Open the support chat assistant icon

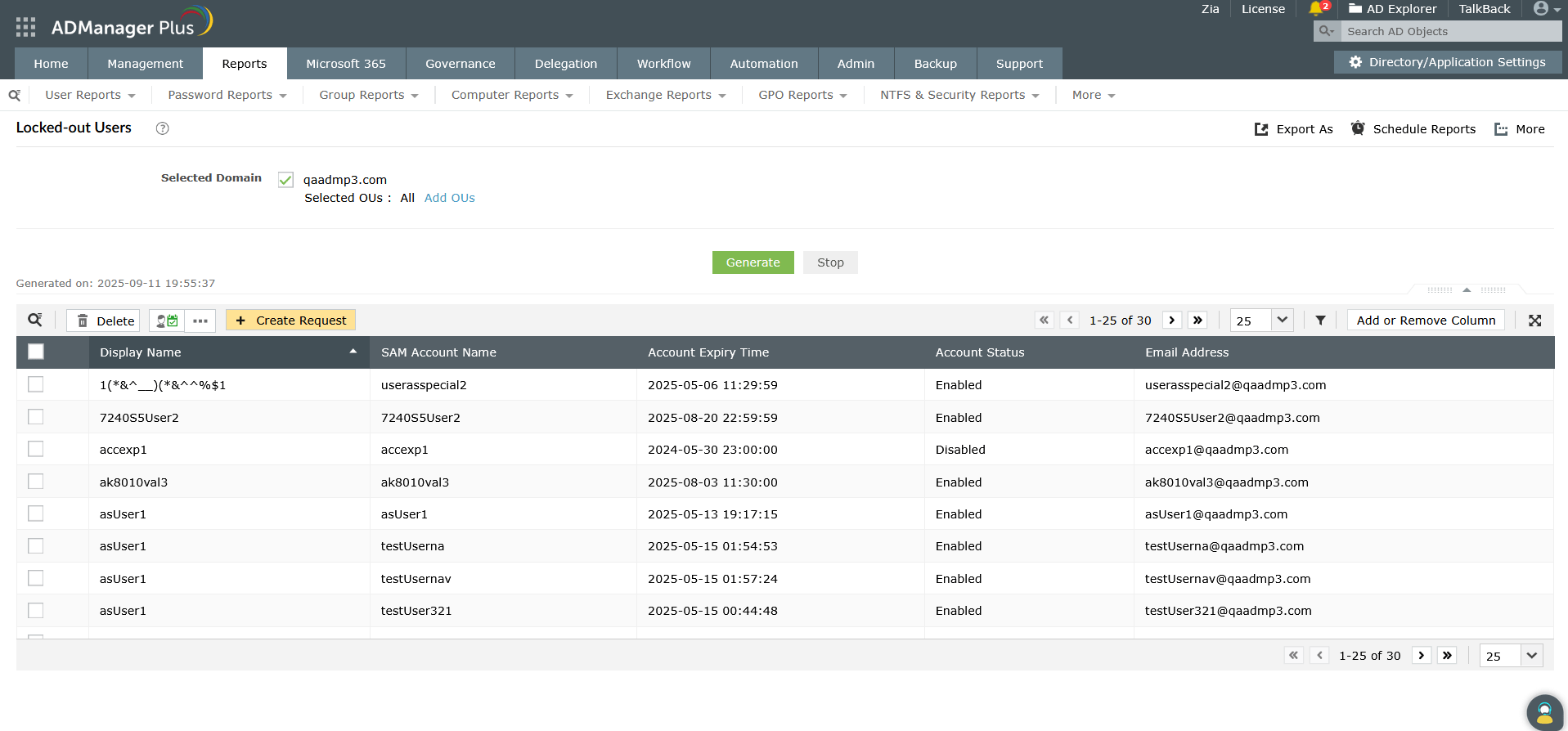click(x=1544, y=712)
